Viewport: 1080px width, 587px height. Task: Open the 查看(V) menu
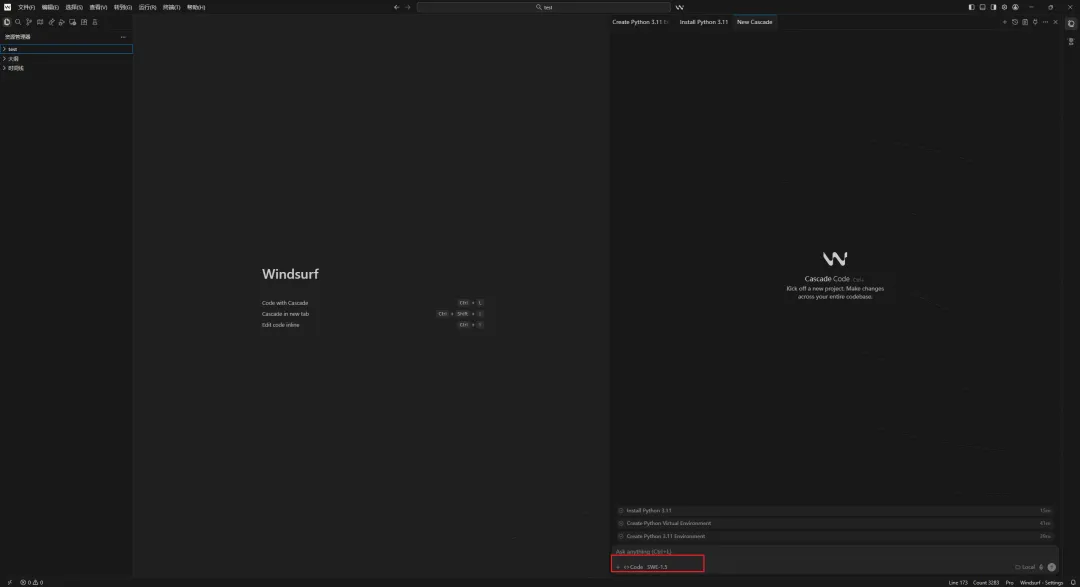98,7
